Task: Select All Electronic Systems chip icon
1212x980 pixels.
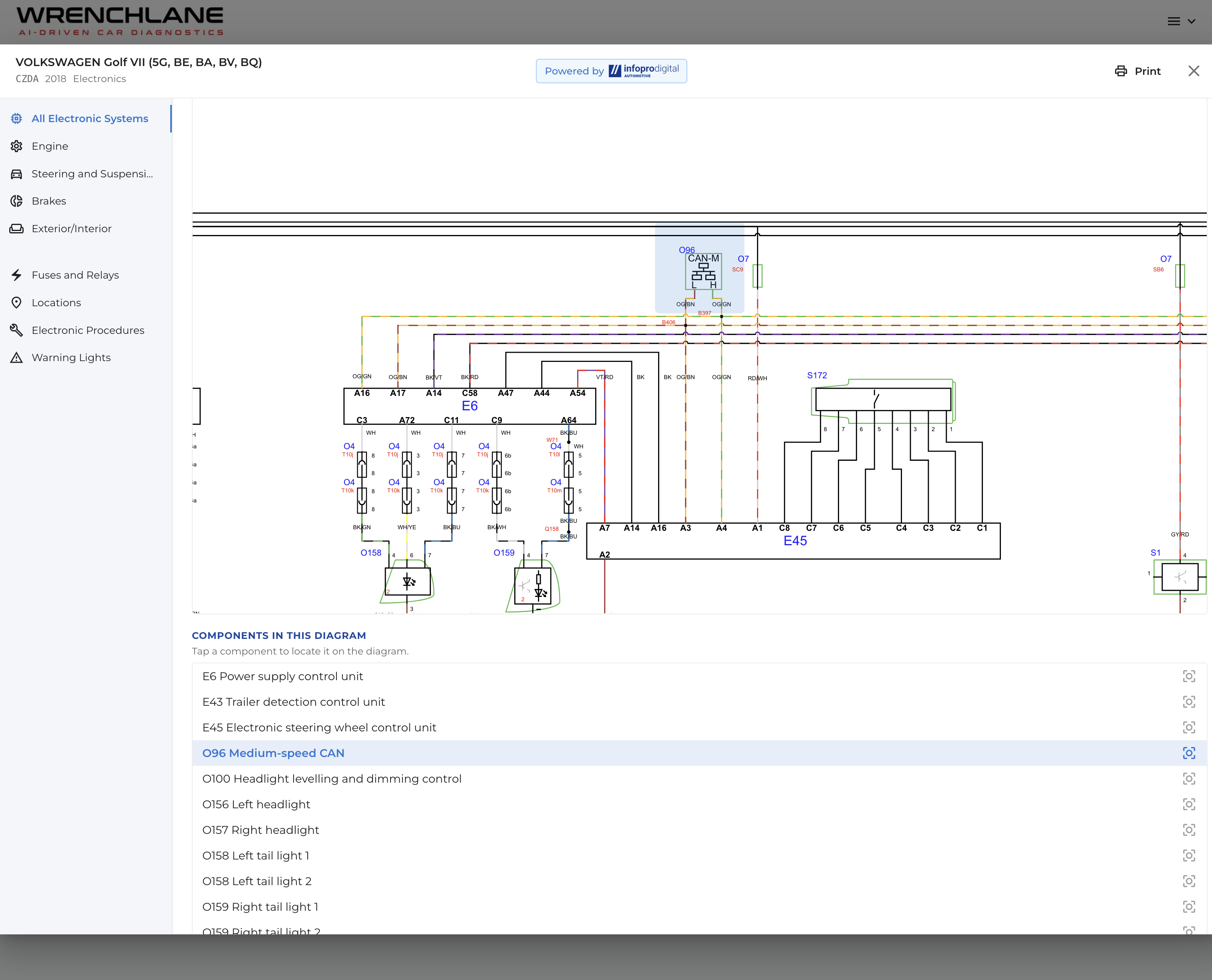Action: click(x=16, y=118)
